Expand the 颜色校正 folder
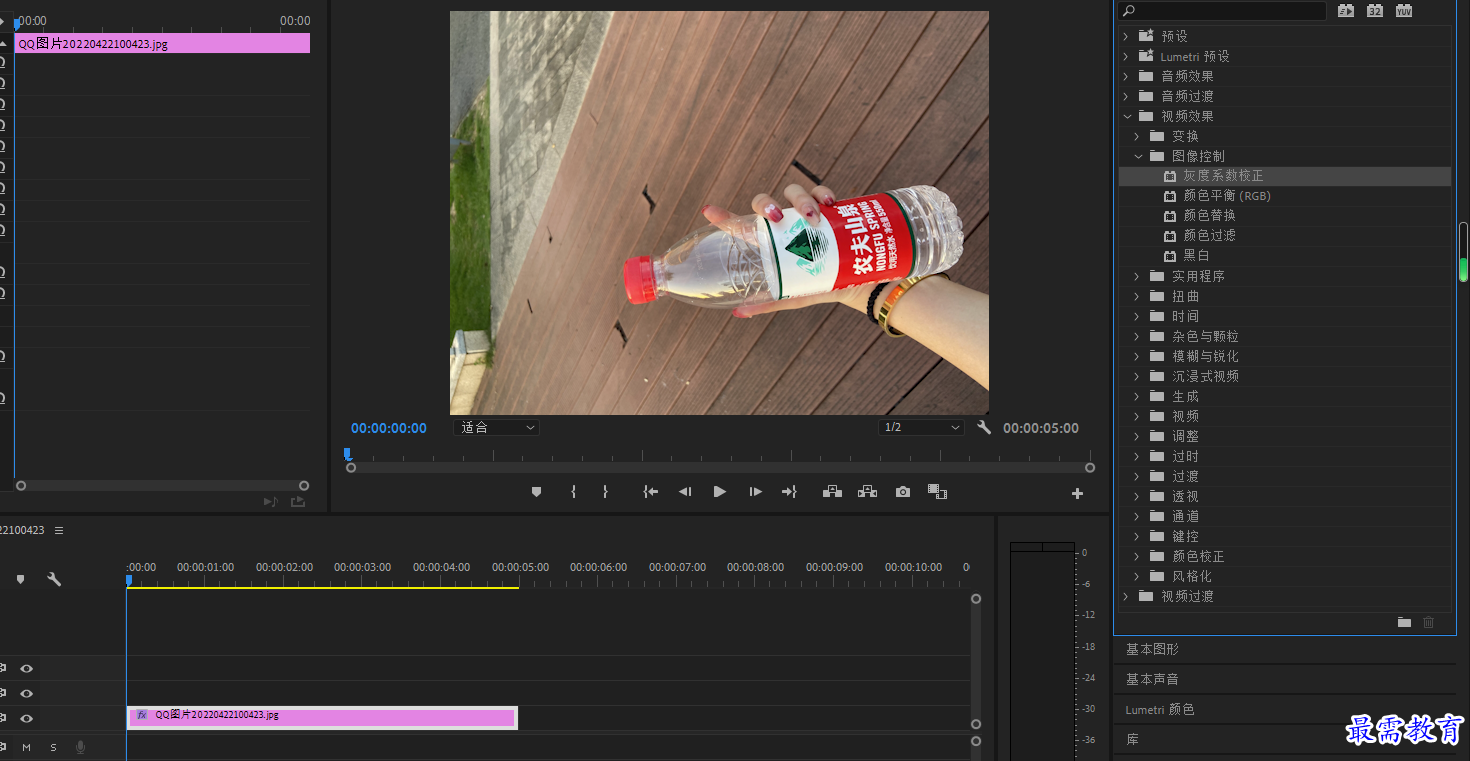Image resolution: width=1470 pixels, height=761 pixels. pos(1137,556)
